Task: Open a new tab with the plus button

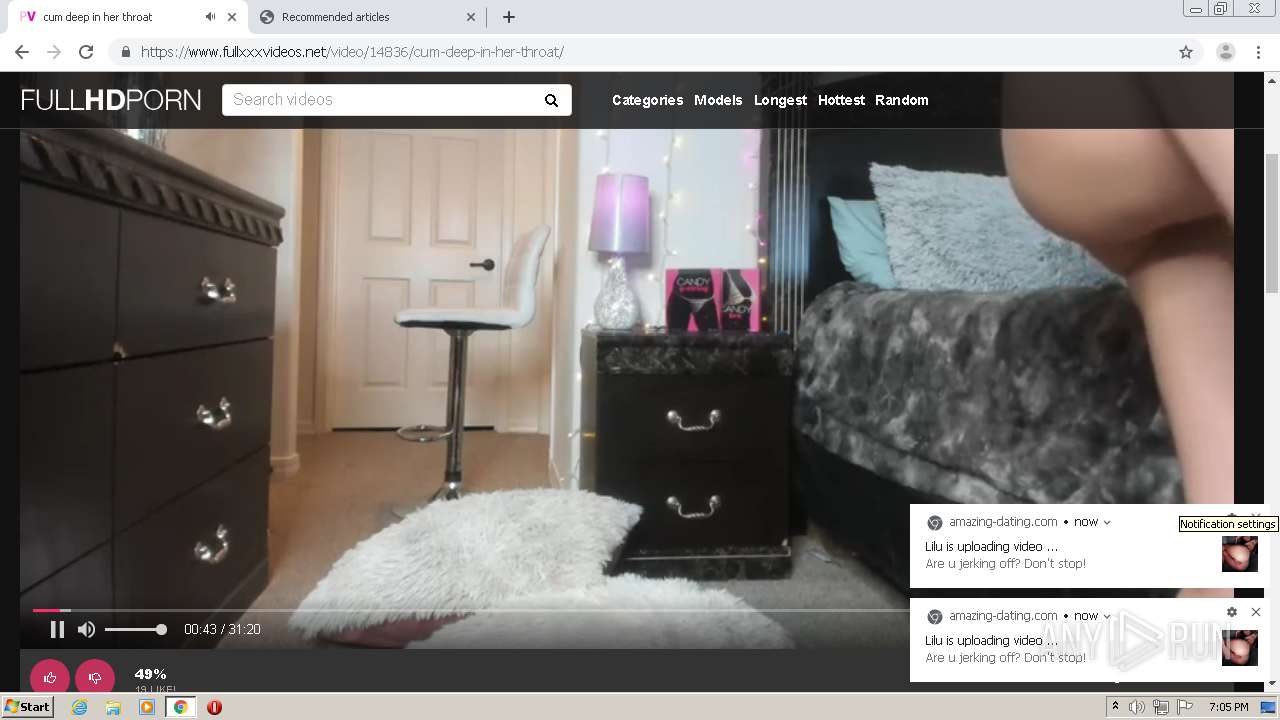Action: pos(509,17)
